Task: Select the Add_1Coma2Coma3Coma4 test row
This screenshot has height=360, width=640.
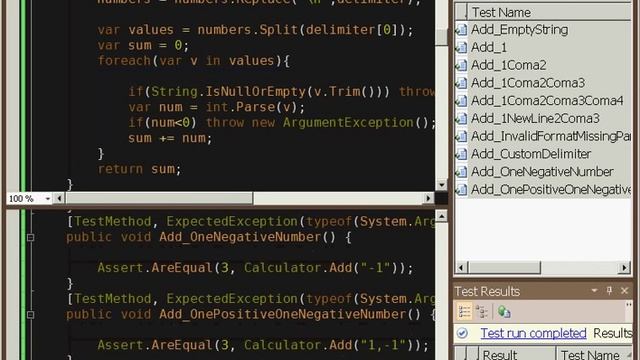Action: coord(543,101)
